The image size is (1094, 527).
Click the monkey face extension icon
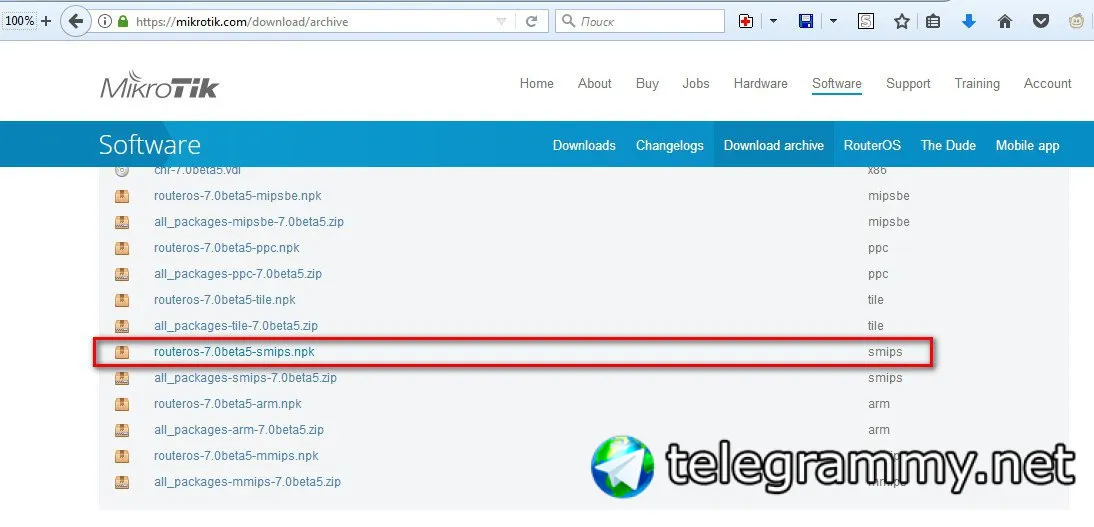(x=1077, y=22)
